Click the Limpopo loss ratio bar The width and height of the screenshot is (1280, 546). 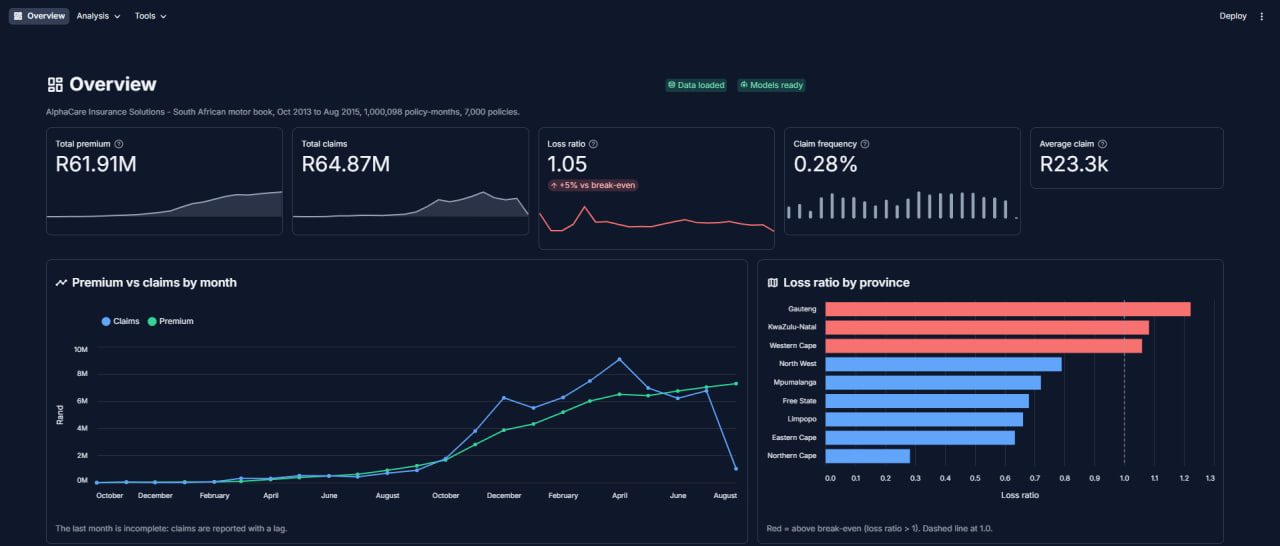pyautogui.click(x=924, y=419)
